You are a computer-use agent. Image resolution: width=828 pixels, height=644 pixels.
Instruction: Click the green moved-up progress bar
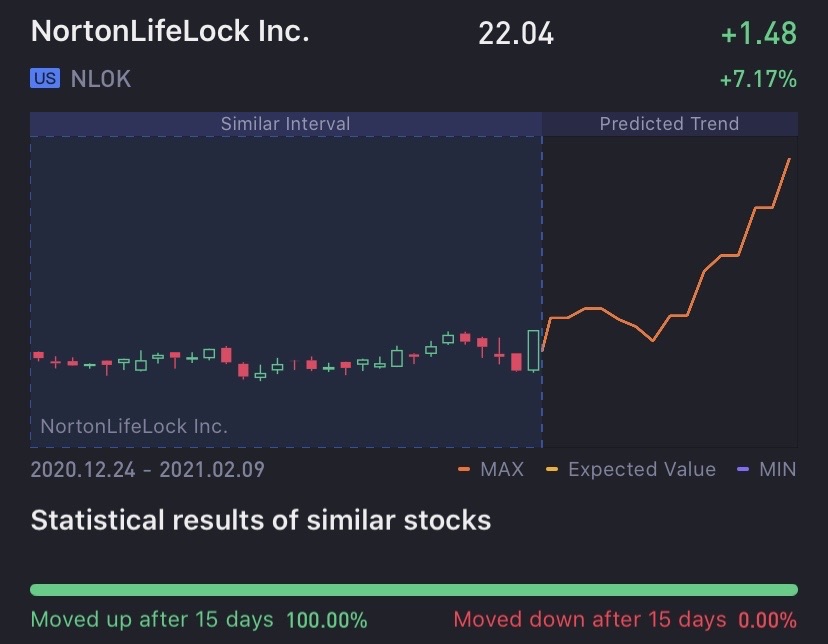pos(414,590)
